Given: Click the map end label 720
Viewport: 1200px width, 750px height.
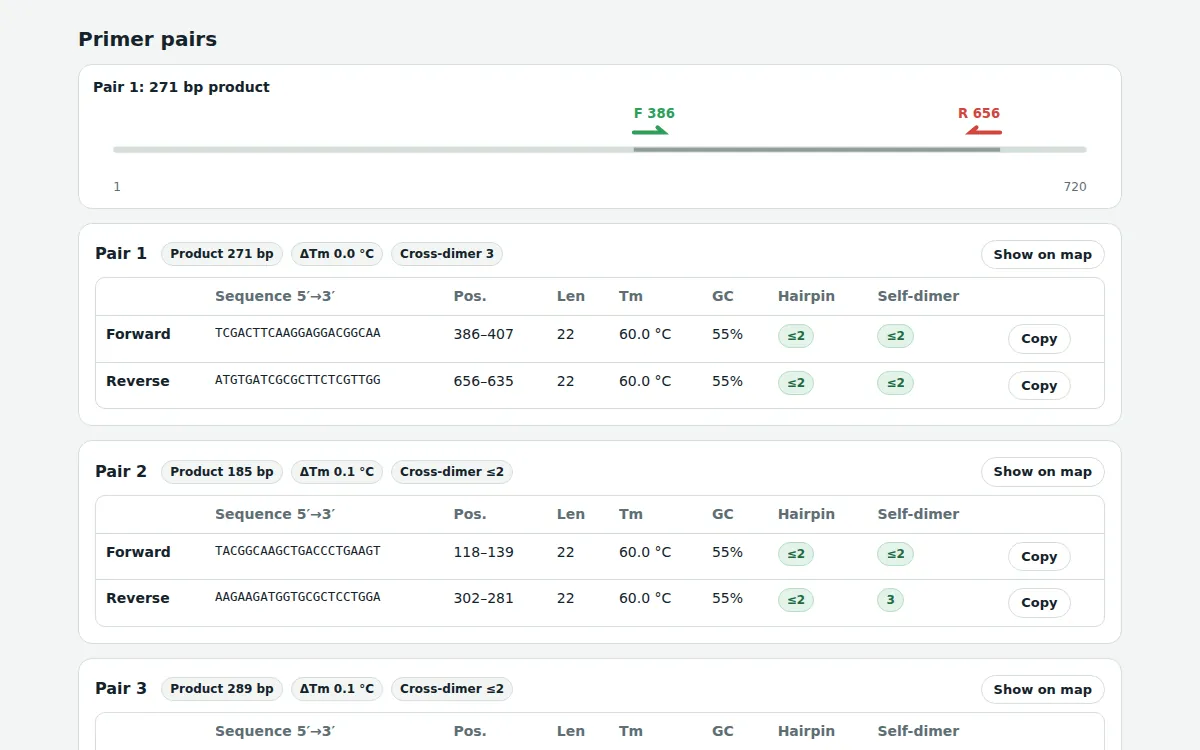Looking at the screenshot, I should coord(1075,187).
